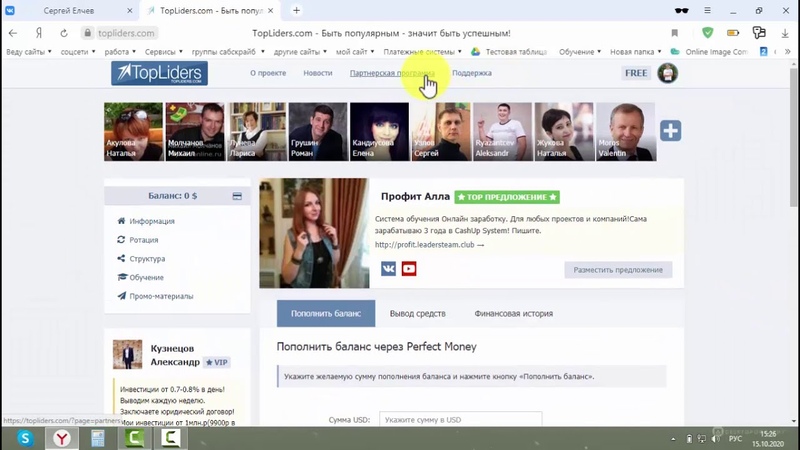Reload the page with the refresh icon
This screenshot has height=450, width=800.
click(64, 33)
